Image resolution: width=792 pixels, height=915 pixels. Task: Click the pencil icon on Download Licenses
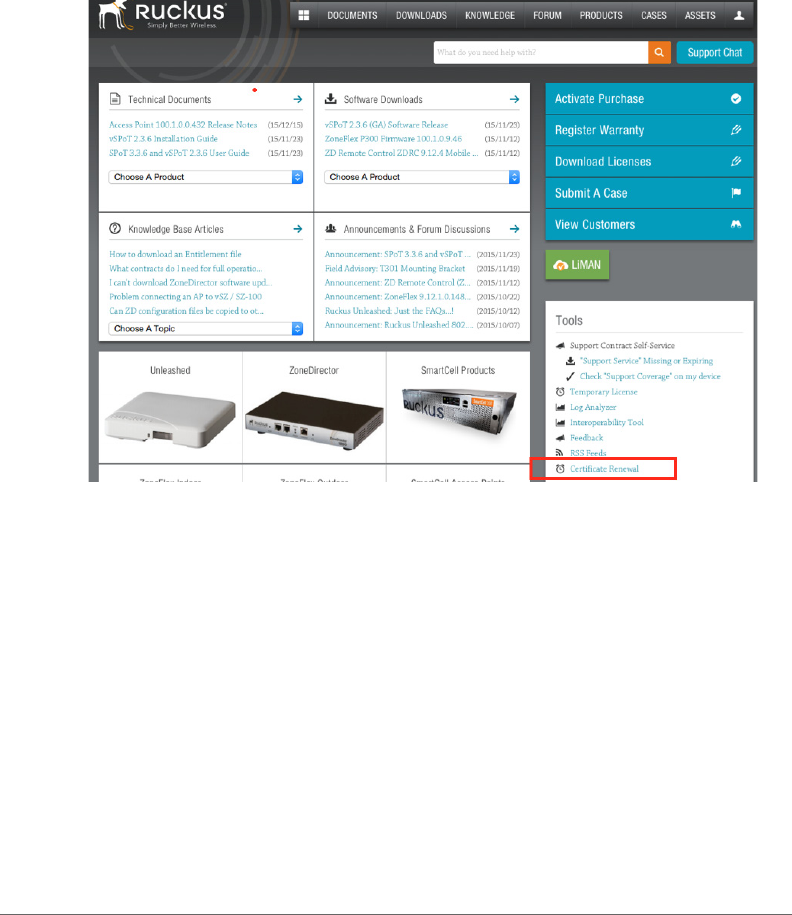coord(736,162)
